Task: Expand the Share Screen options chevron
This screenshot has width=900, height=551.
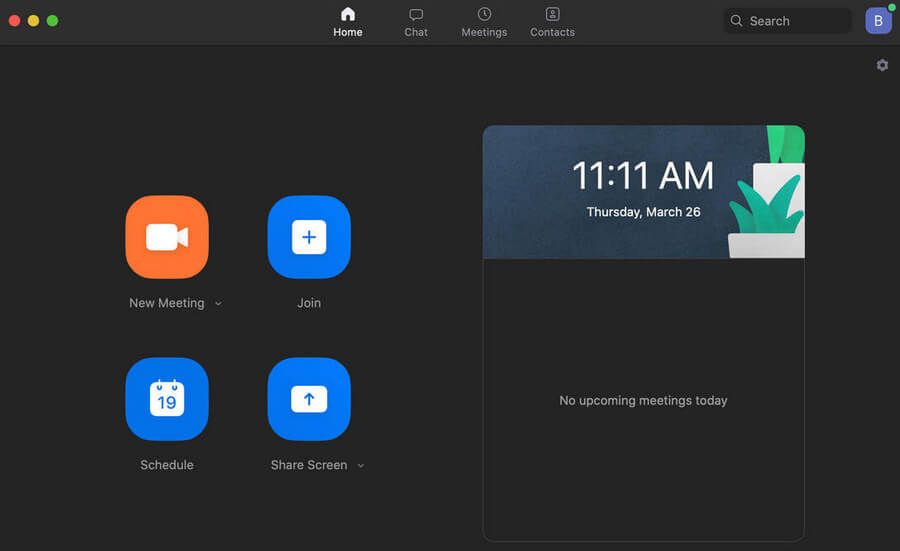Action: 360,465
